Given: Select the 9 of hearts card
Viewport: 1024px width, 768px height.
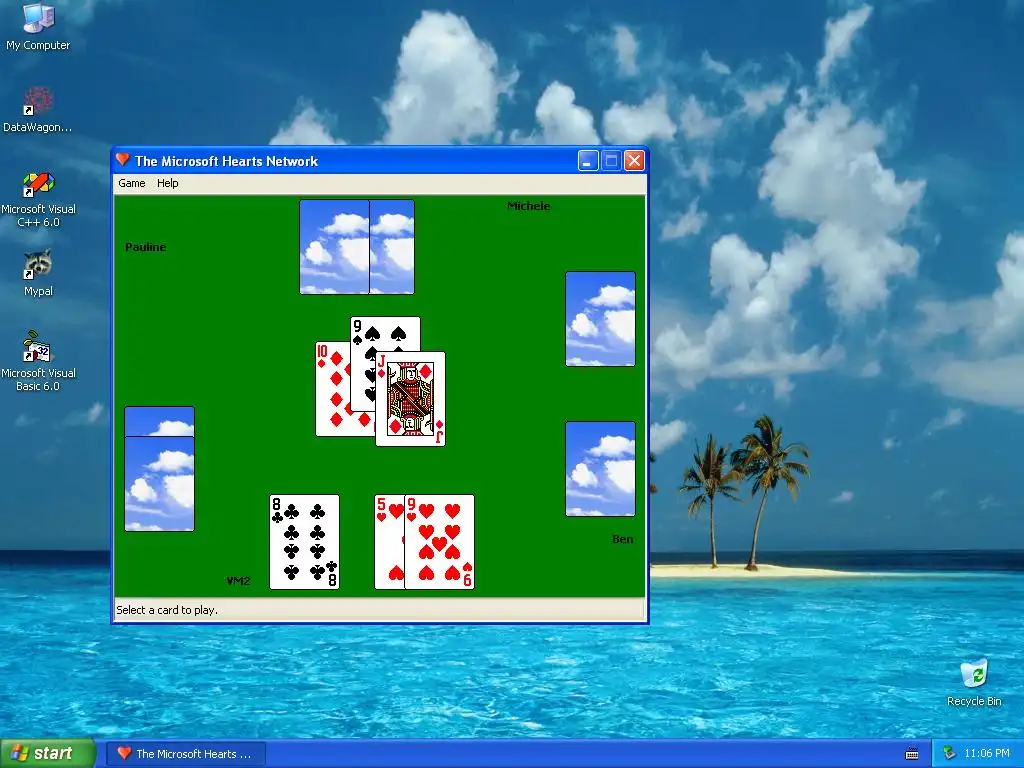Looking at the screenshot, I should click(440, 542).
